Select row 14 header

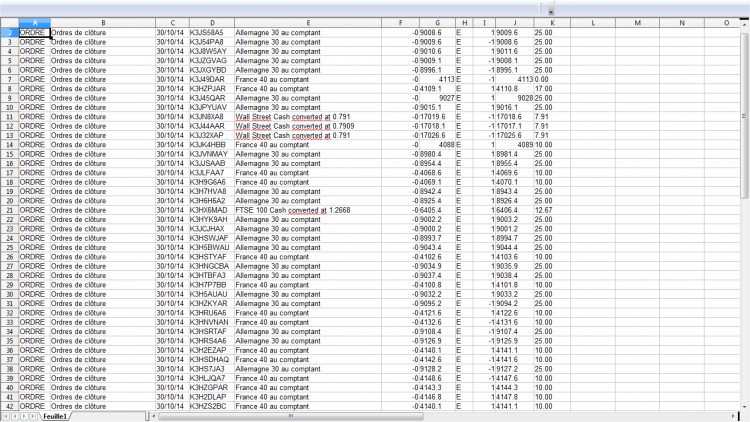click(x=10, y=144)
